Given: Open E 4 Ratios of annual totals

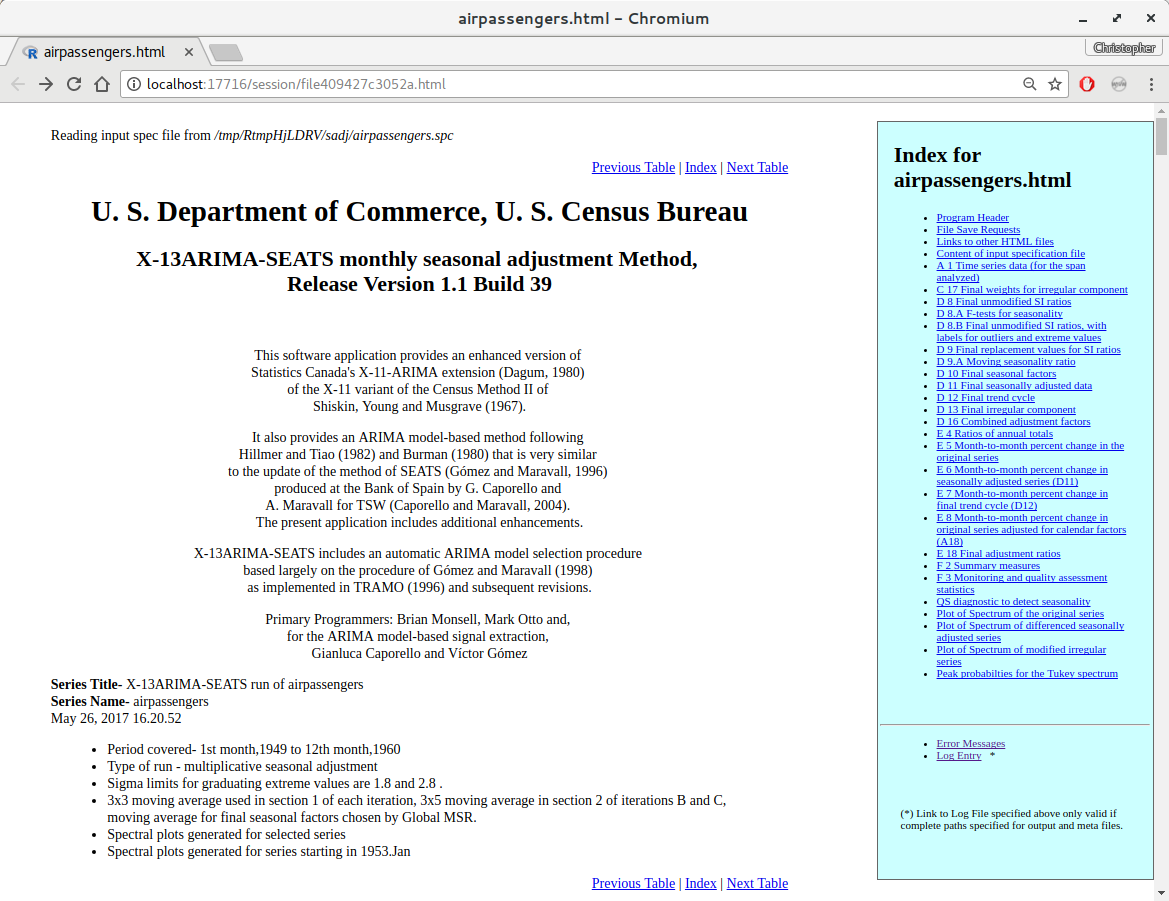Looking at the screenshot, I should click(x=995, y=433).
